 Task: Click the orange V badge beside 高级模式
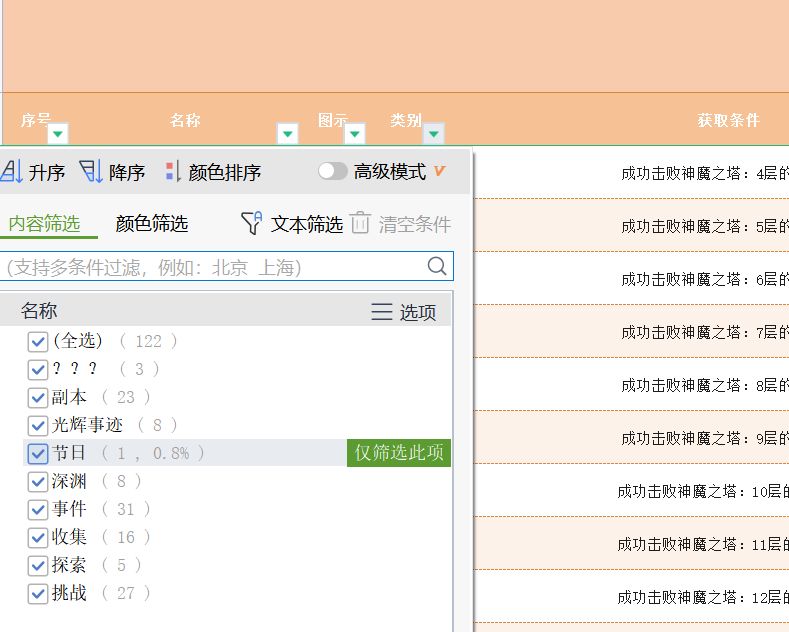click(x=439, y=172)
